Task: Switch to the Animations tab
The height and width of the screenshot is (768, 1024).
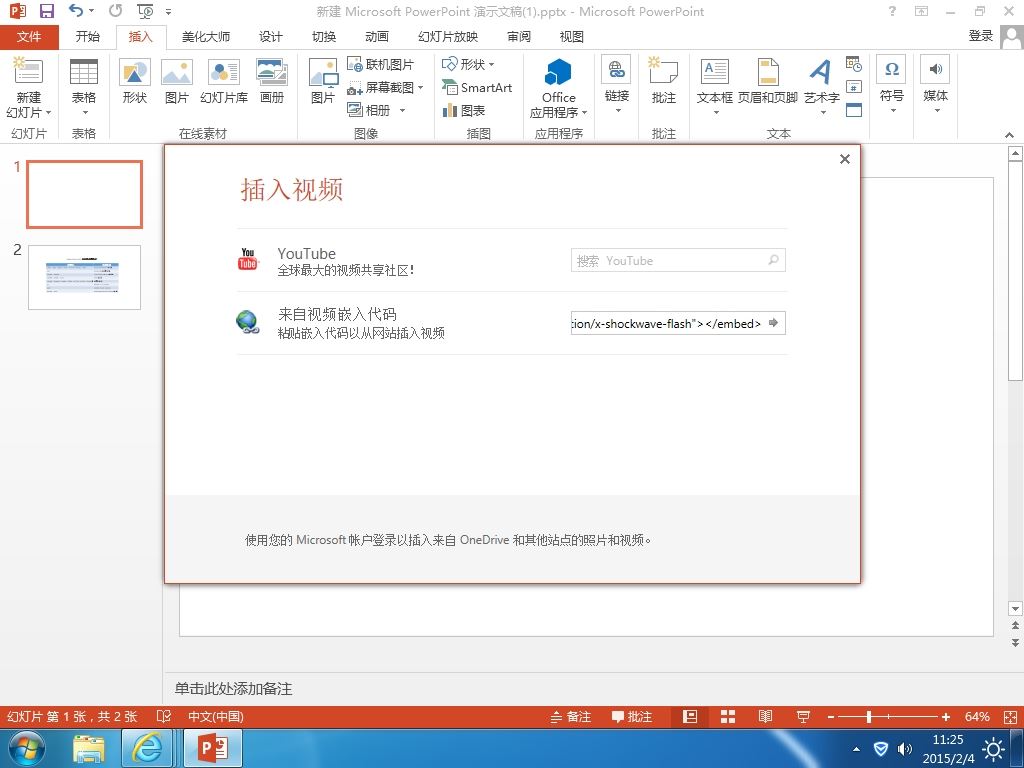Action: (x=377, y=37)
